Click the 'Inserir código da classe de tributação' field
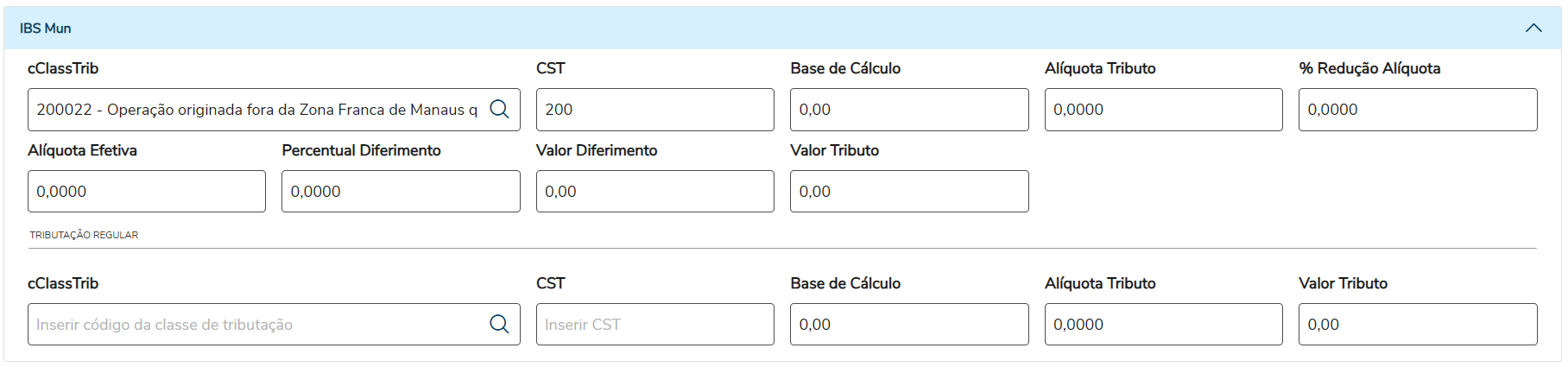 tap(256, 325)
